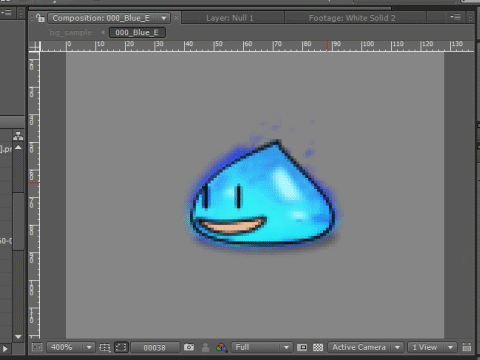Toggle the viewer lock icon beside Composition tab

coord(40,18)
